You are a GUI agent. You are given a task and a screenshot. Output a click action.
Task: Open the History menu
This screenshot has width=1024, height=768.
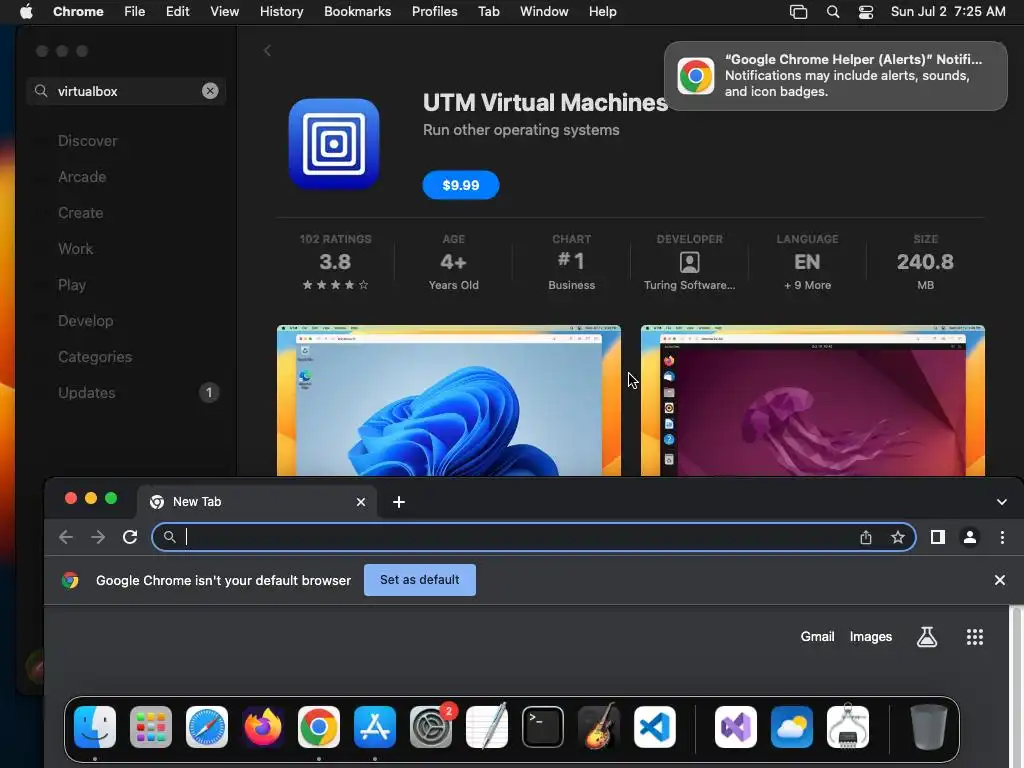(281, 11)
